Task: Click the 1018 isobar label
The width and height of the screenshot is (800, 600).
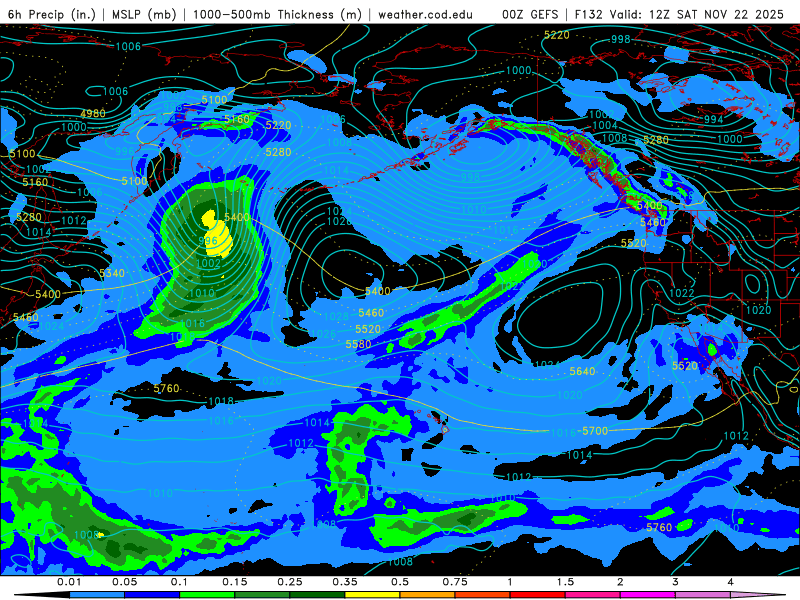Action: (221, 402)
